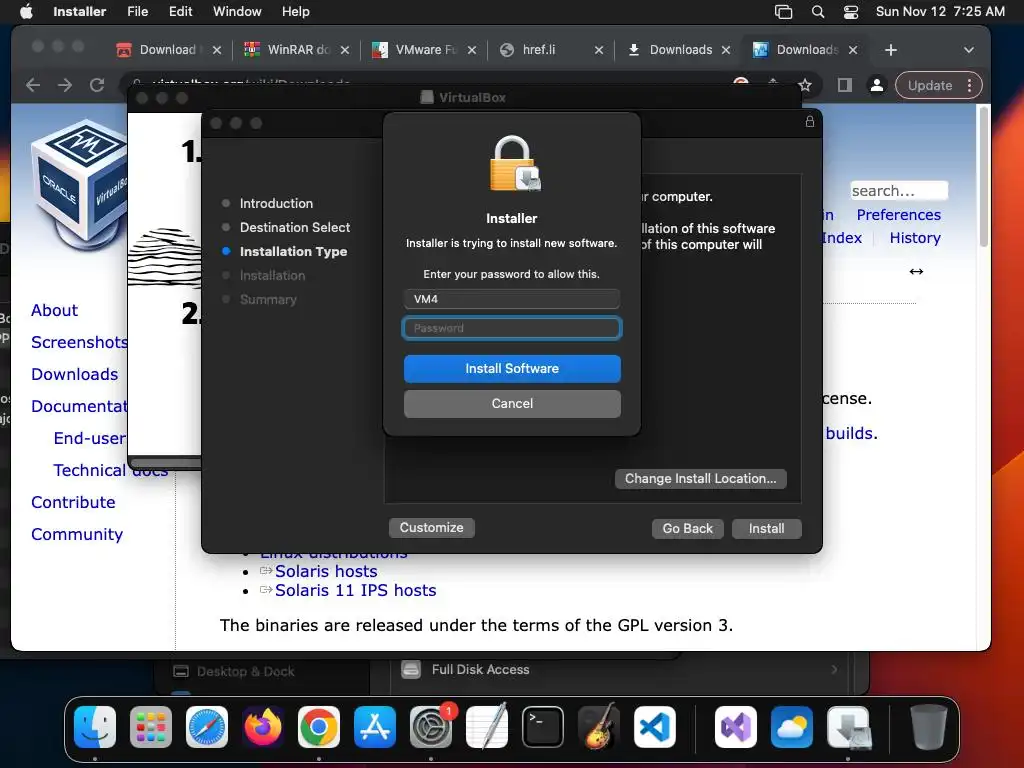Viewport: 1024px width, 768px height.
Task: Click the Customize button
Action: [432, 528]
